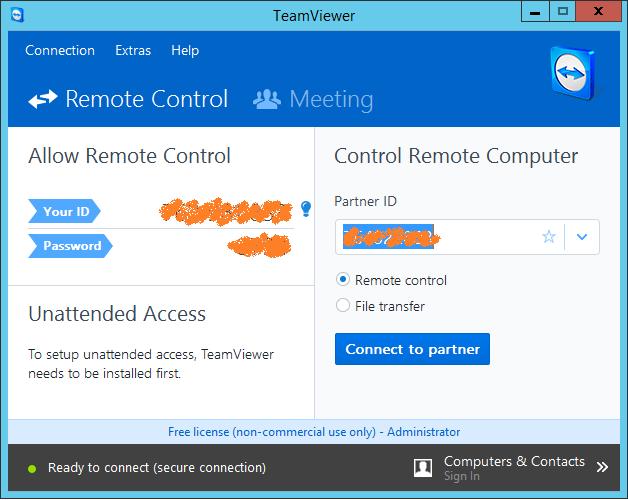Click the green connection status dot
The height and width of the screenshot is (500, 628).
[32, 468]
